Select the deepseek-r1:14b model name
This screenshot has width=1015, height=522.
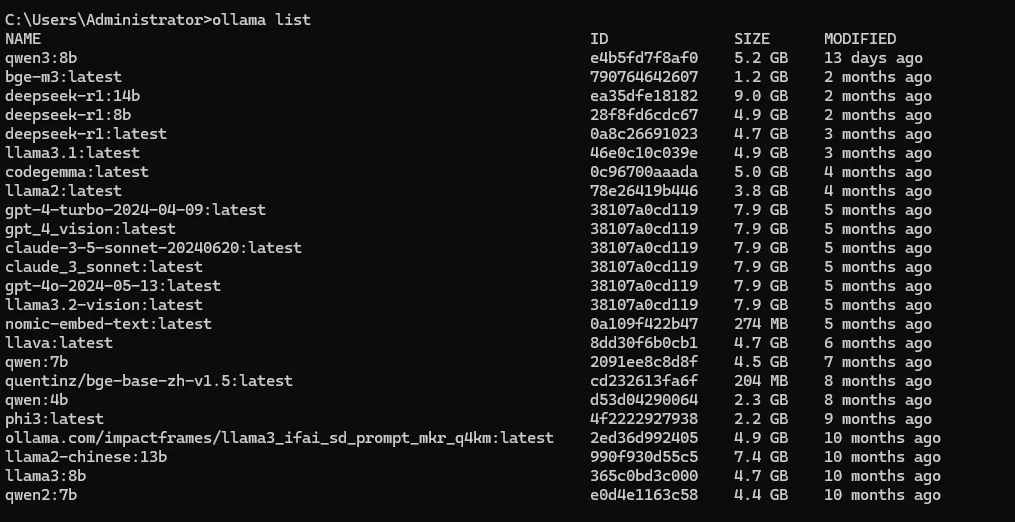72,96
